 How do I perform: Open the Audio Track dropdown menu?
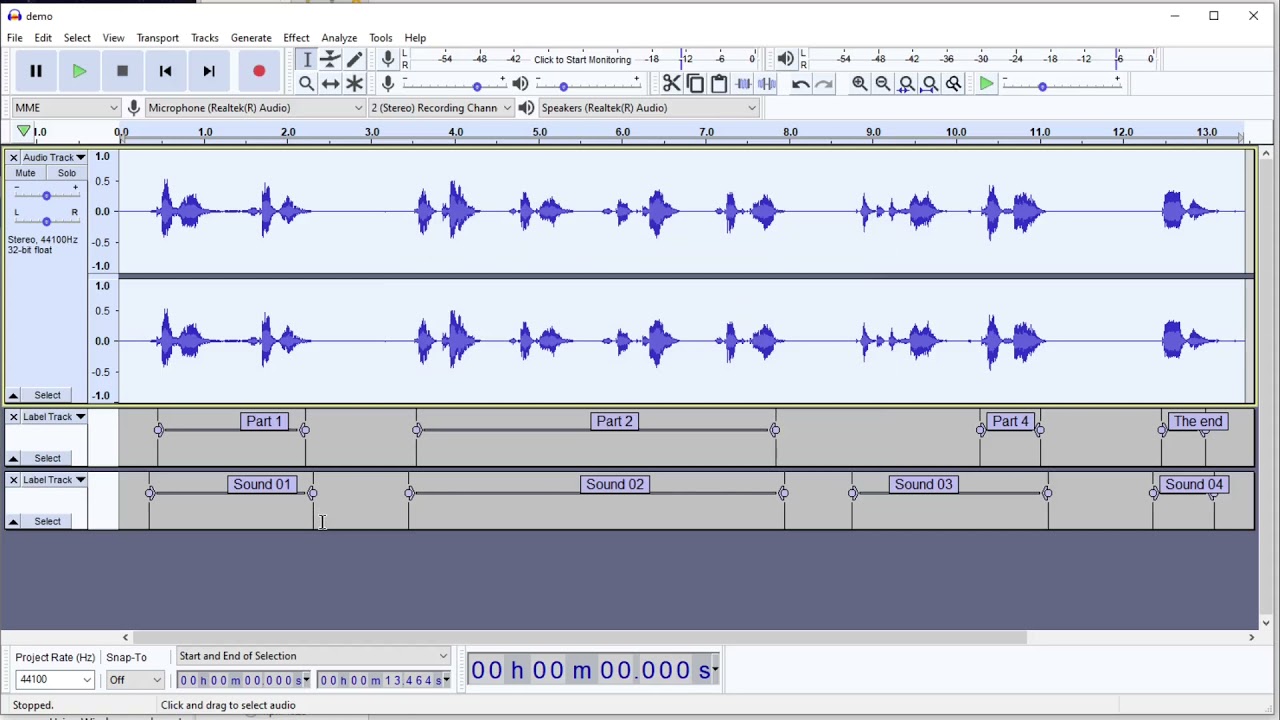click(x=54, y=157)
